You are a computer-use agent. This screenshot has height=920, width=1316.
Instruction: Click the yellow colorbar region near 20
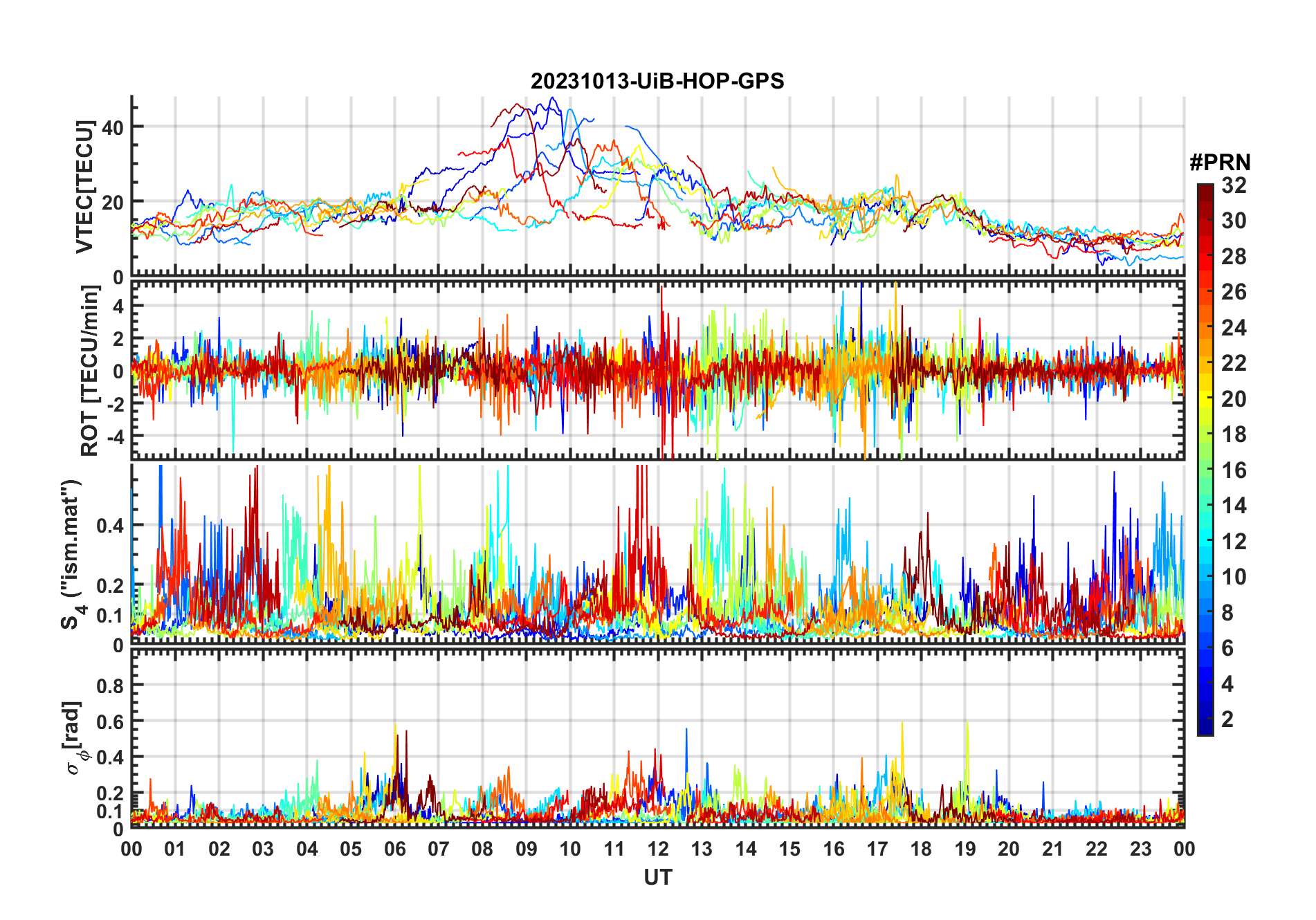1205,399
